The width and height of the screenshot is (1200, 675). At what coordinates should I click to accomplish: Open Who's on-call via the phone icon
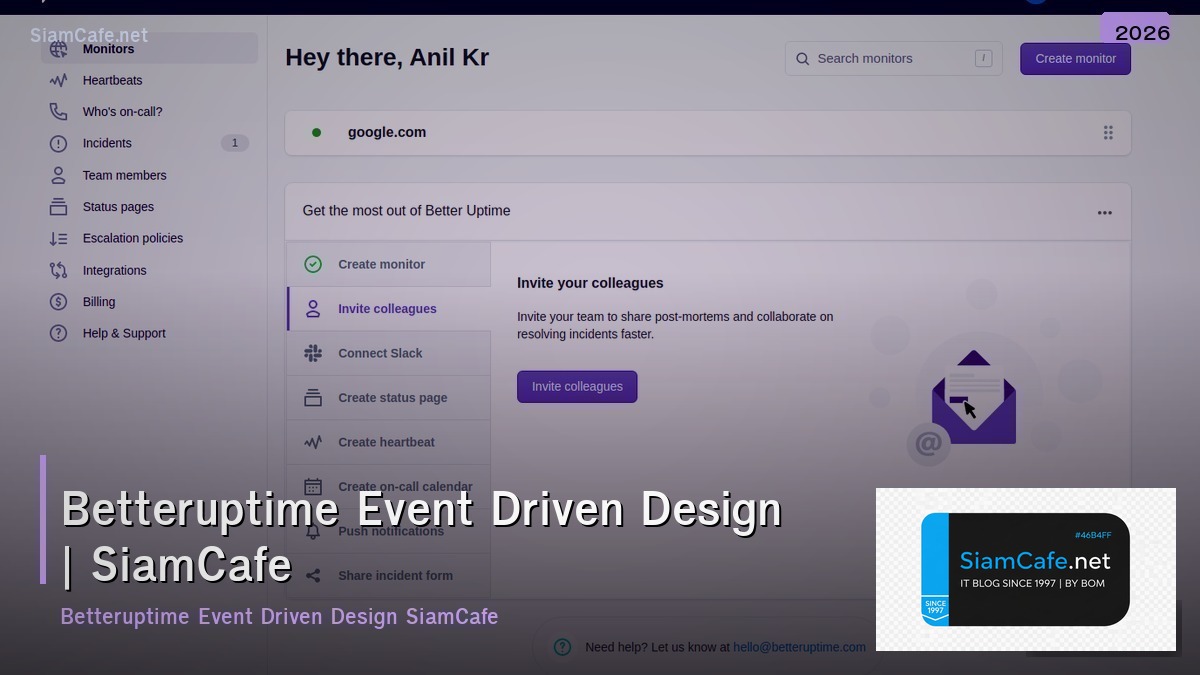tap(60, 111)
